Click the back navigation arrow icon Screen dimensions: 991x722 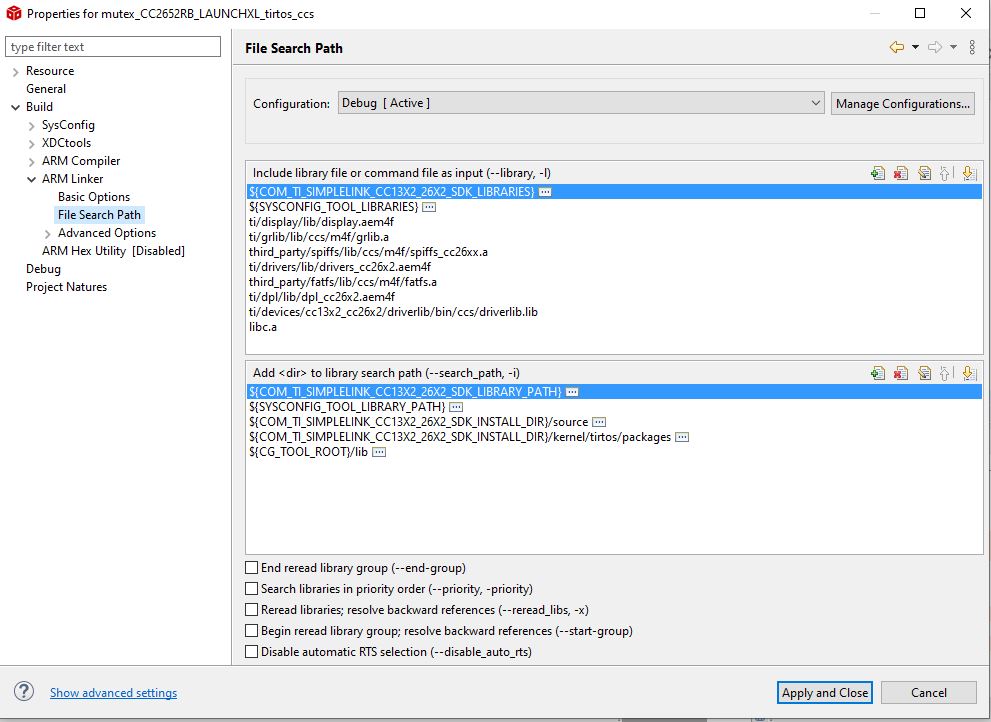coord(896,47)
